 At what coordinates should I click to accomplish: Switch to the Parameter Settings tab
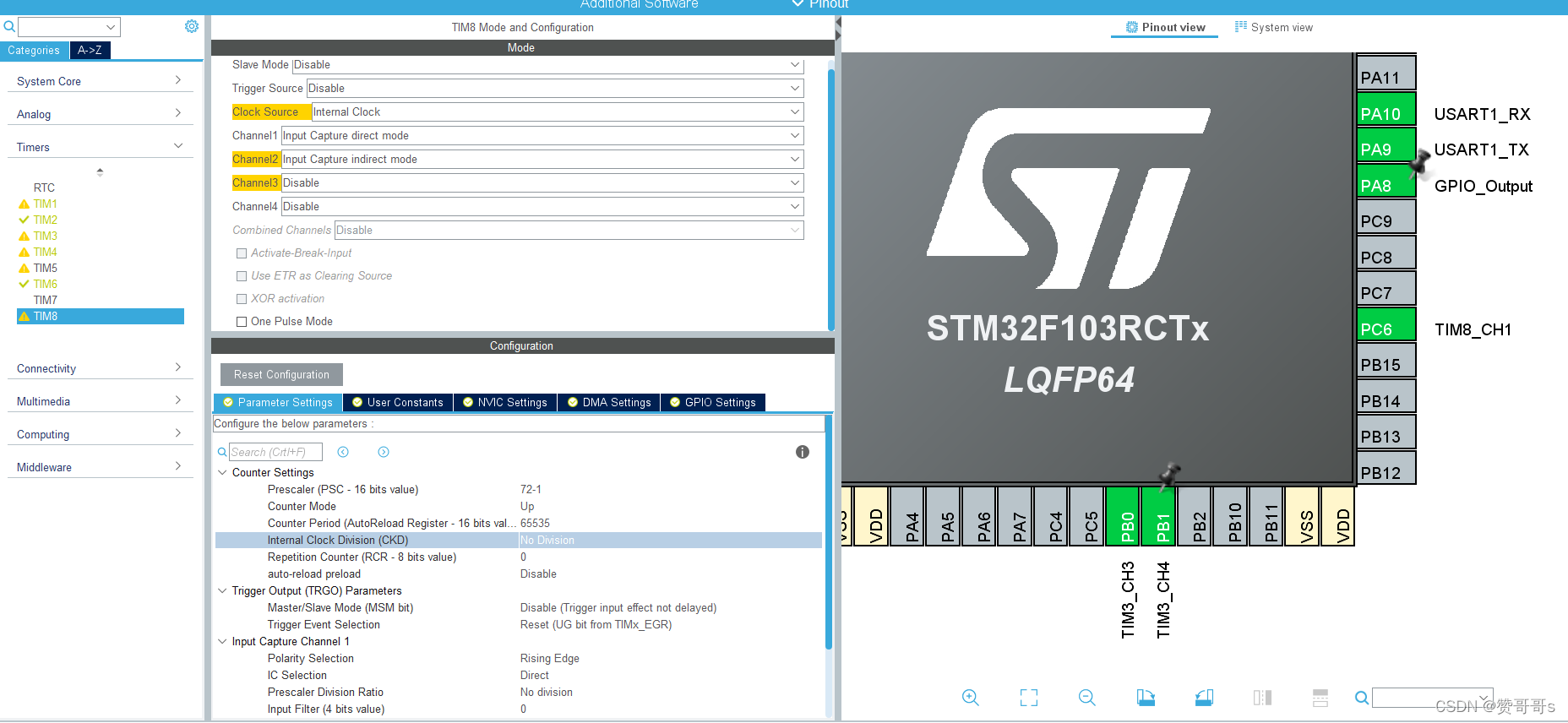(x=278, y=403)
